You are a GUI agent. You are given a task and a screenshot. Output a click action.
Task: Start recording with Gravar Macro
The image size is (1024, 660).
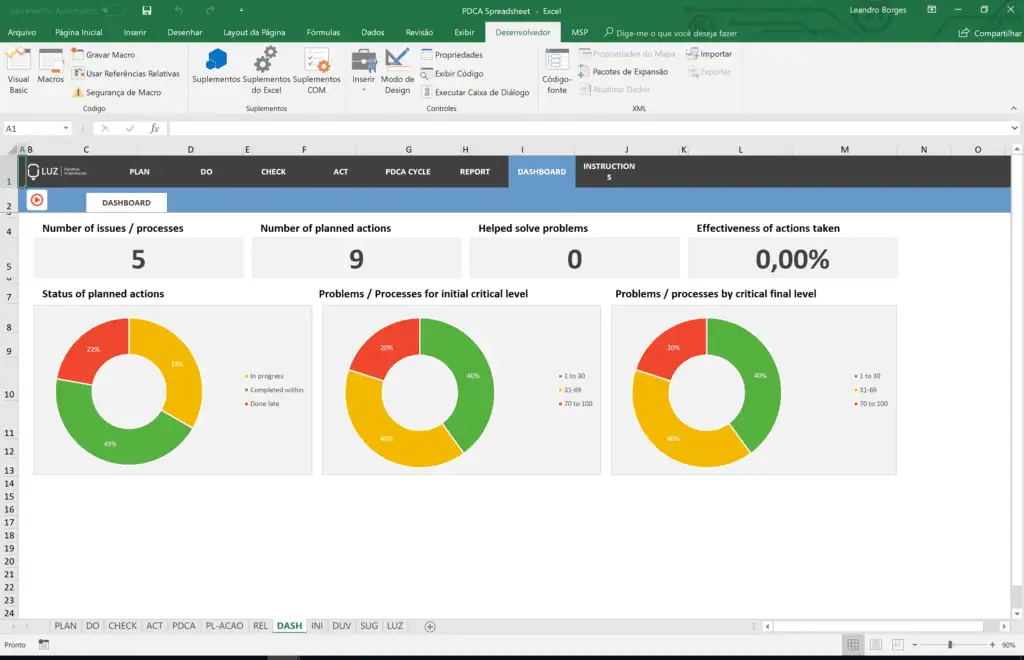(x=103, y=55)
